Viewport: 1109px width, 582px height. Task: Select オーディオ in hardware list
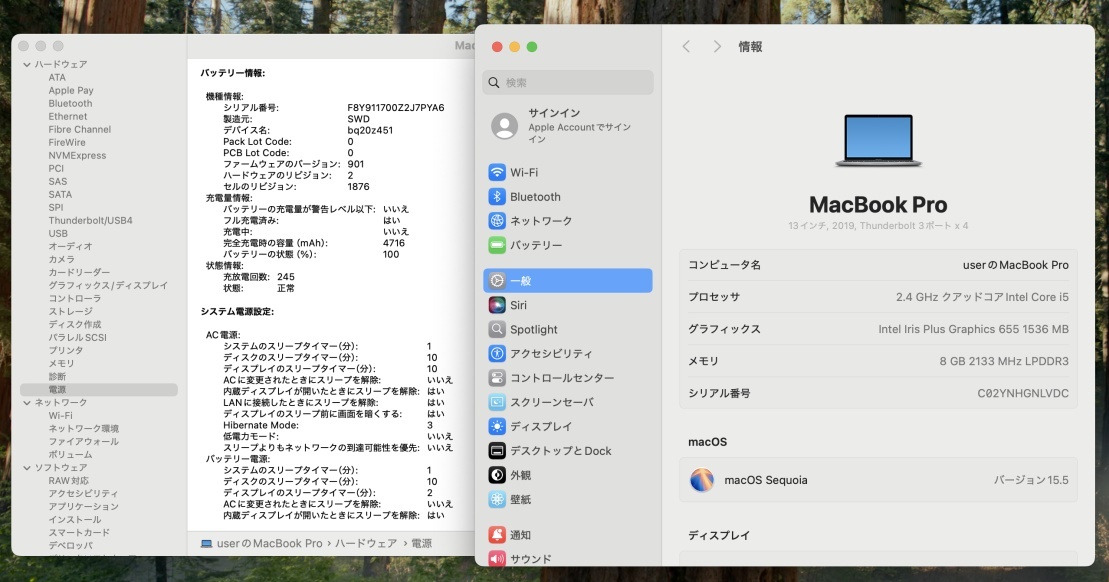click(x=70, y=246)
